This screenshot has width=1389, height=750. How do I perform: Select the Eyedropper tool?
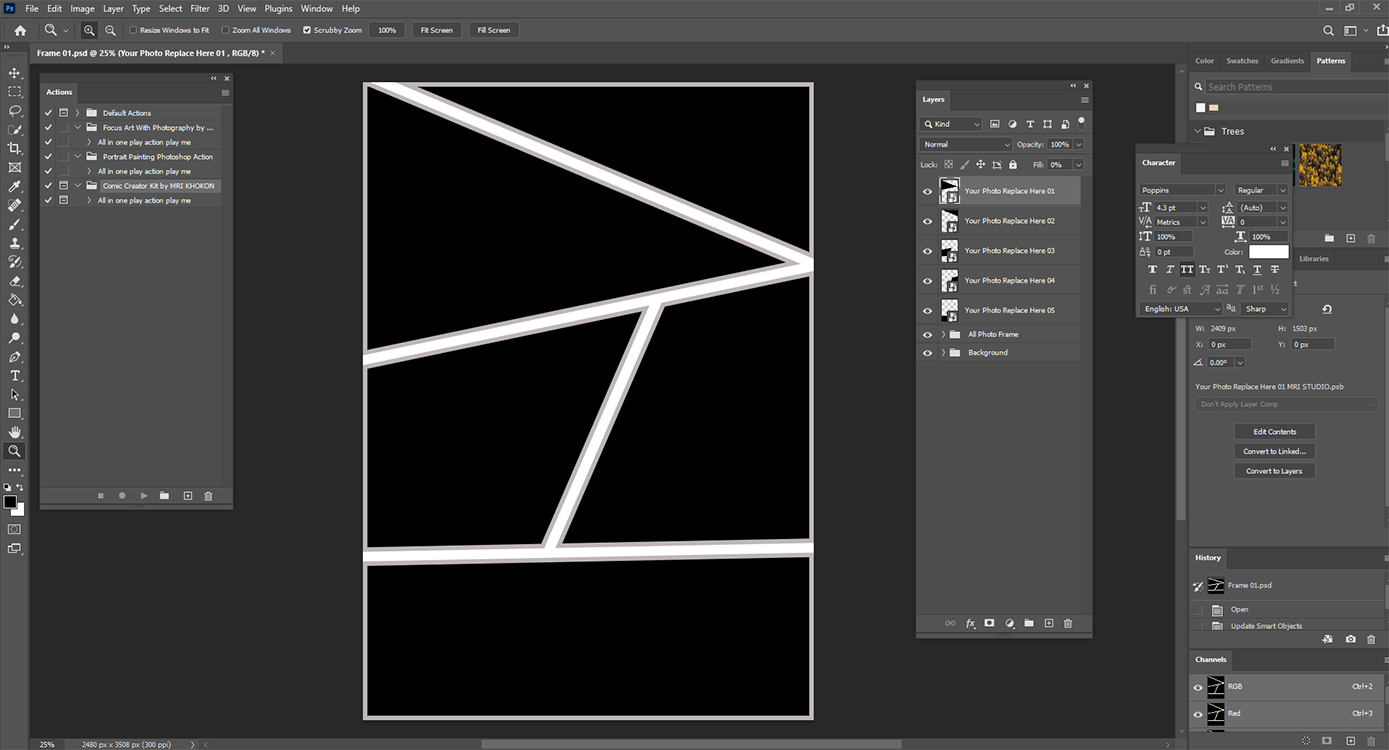[14, 186]
